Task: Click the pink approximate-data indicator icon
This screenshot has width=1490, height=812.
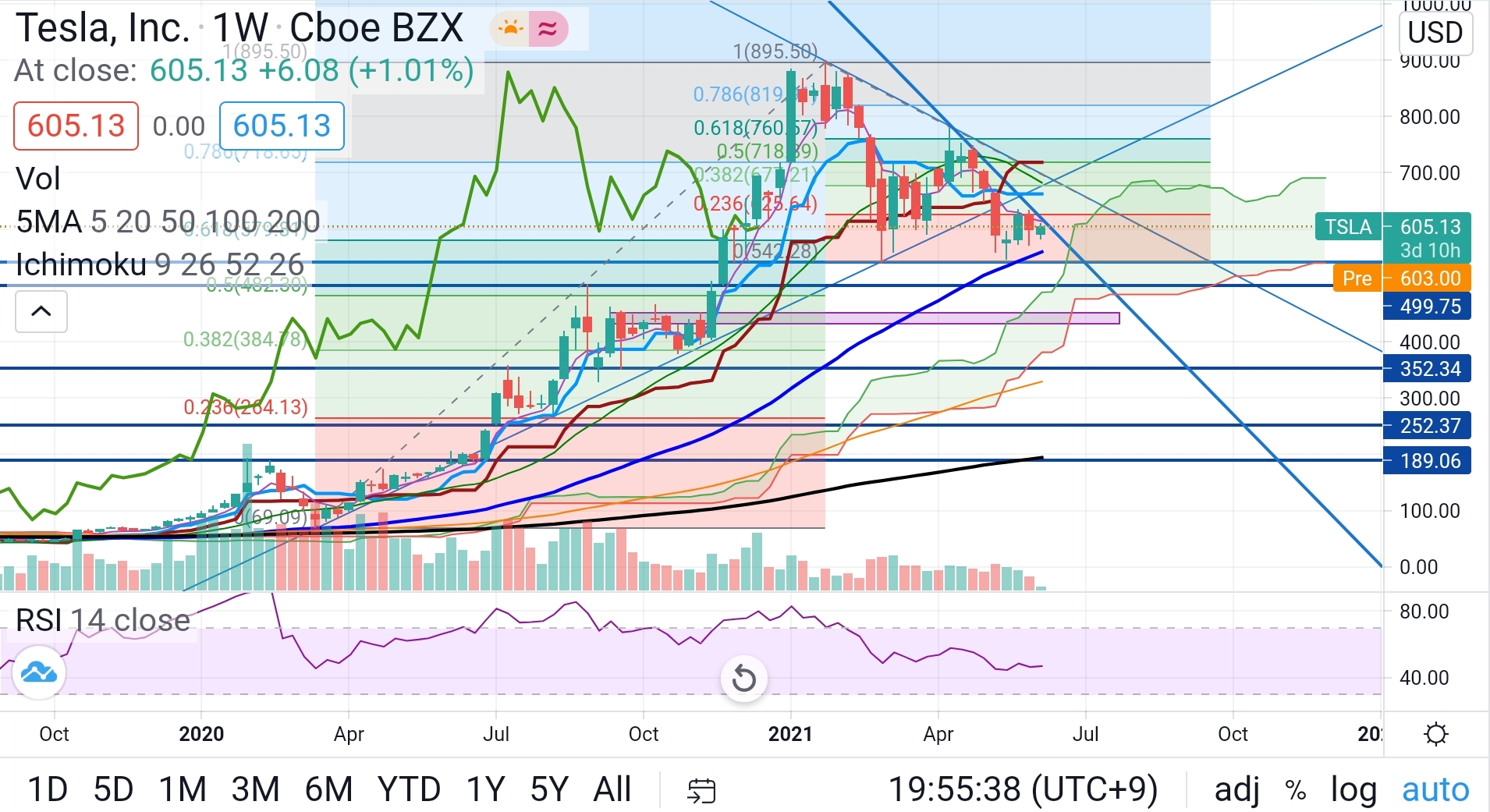Action: point(548,30)
